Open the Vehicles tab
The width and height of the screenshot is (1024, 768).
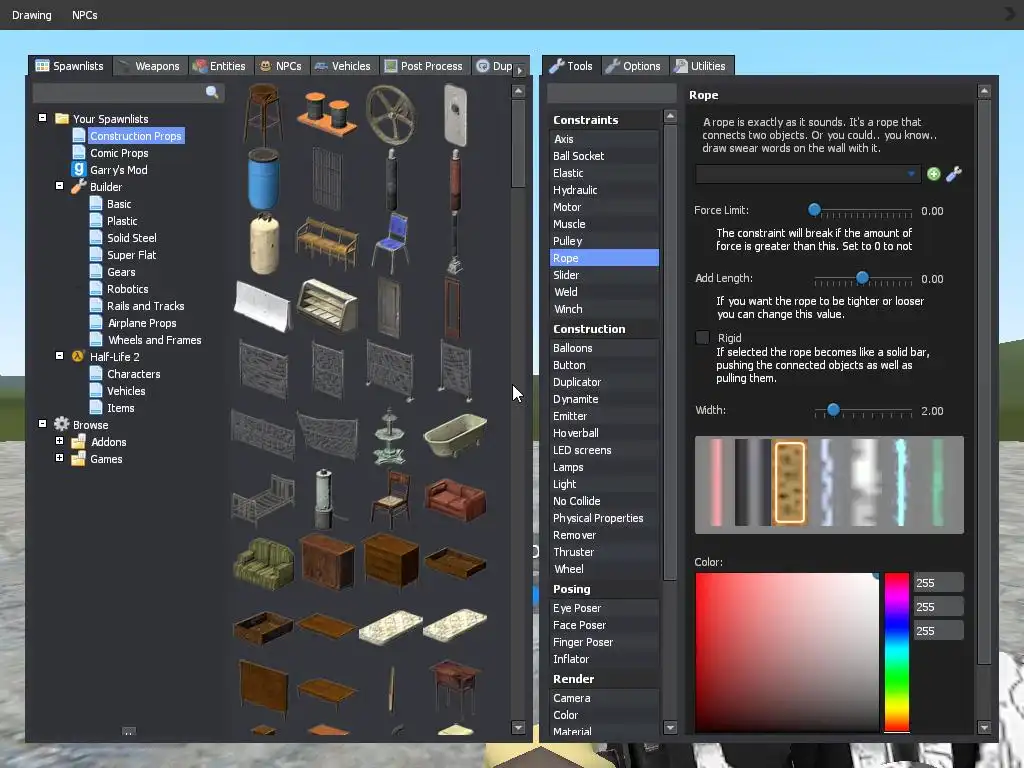pyautogui.click(x=344, y=66)
